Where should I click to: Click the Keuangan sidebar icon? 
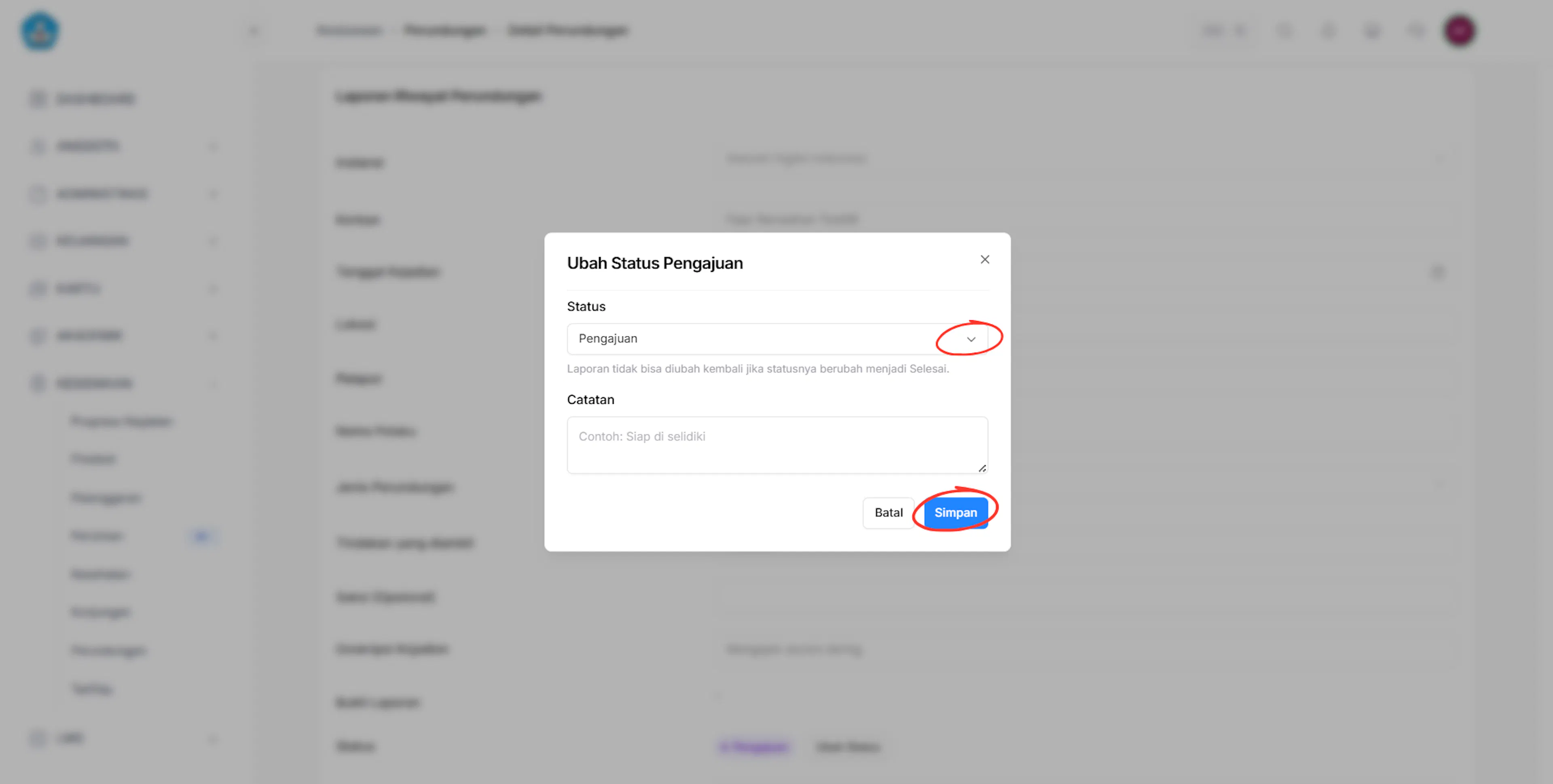tap(38, 241)
